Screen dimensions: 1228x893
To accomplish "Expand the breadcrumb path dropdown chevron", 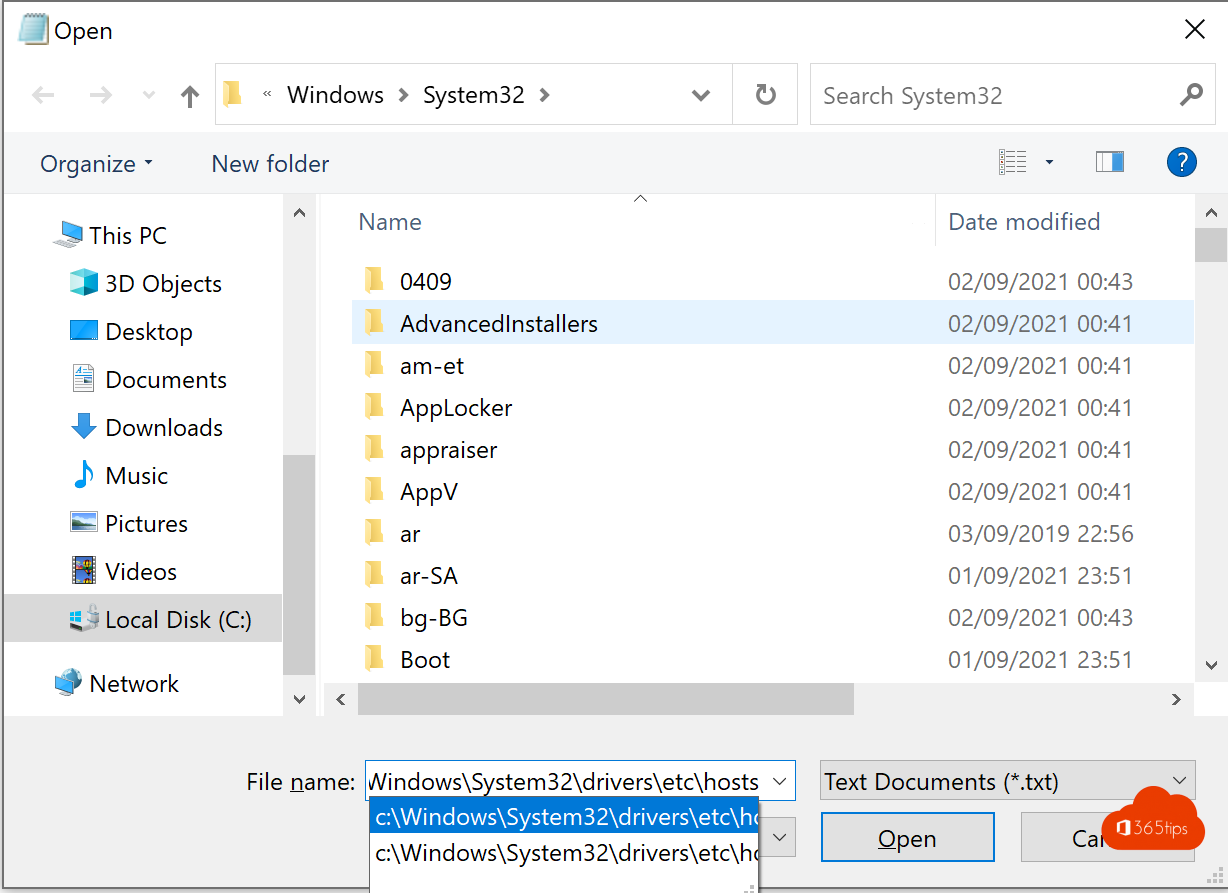I will pyautogui.click(x=700, y=94).
